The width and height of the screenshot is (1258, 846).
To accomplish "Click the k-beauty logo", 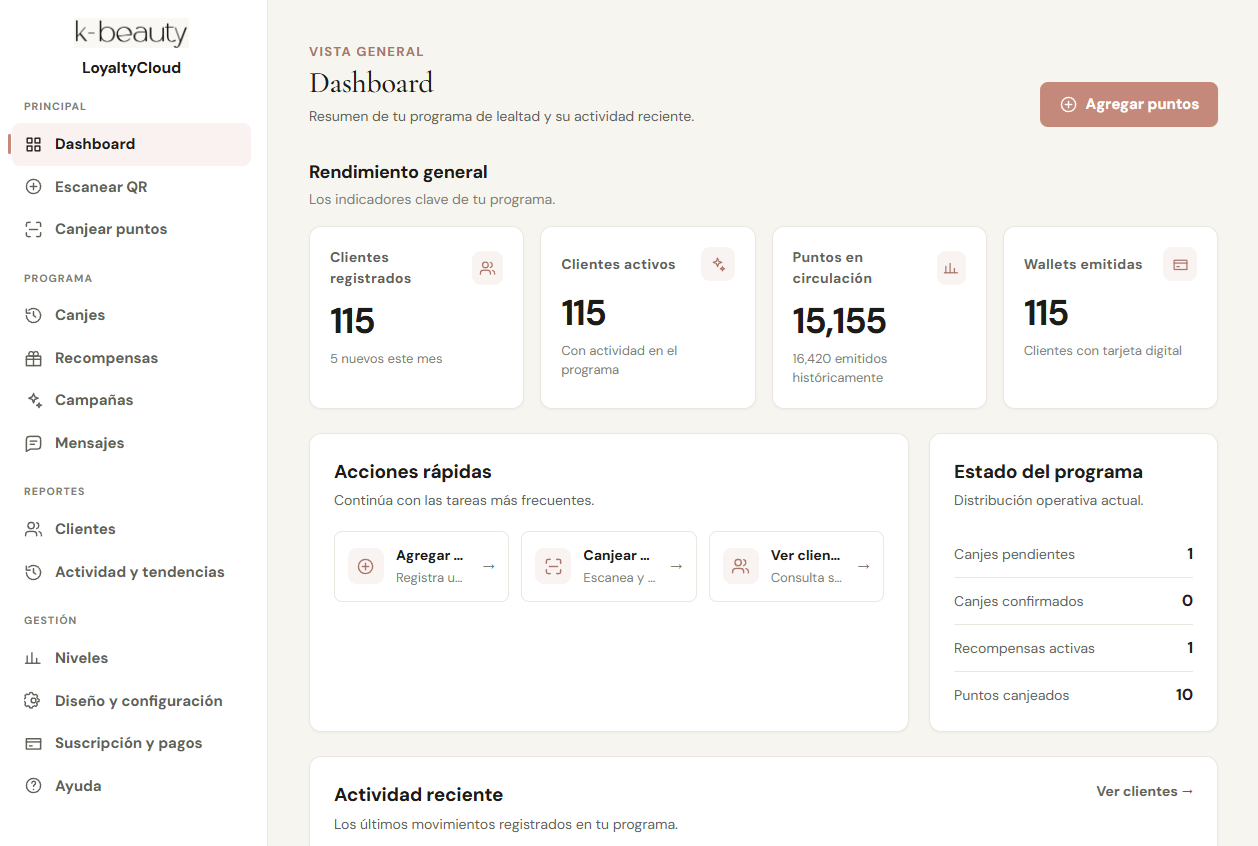I will (x=131, y=33).
